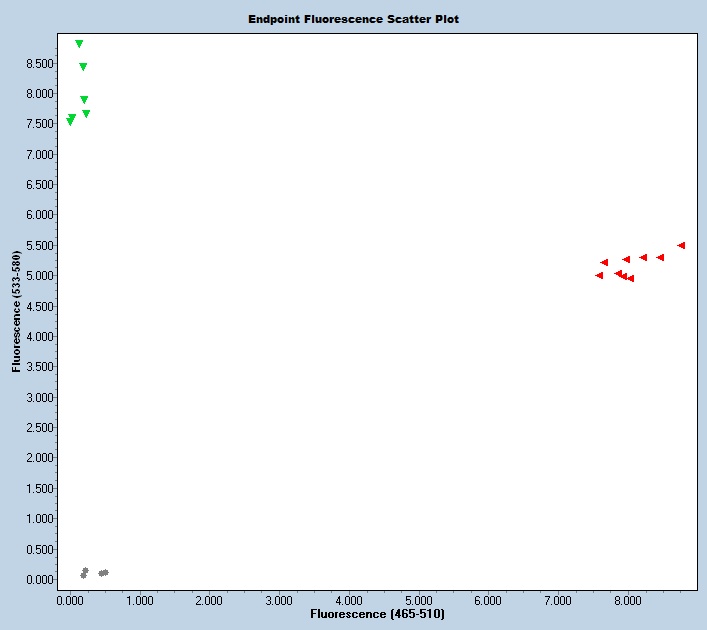This screenshot has height=630, width=707.
Task: Click the Fluorescence (465-510) x-axis label
Action: (x=377, y=613)
